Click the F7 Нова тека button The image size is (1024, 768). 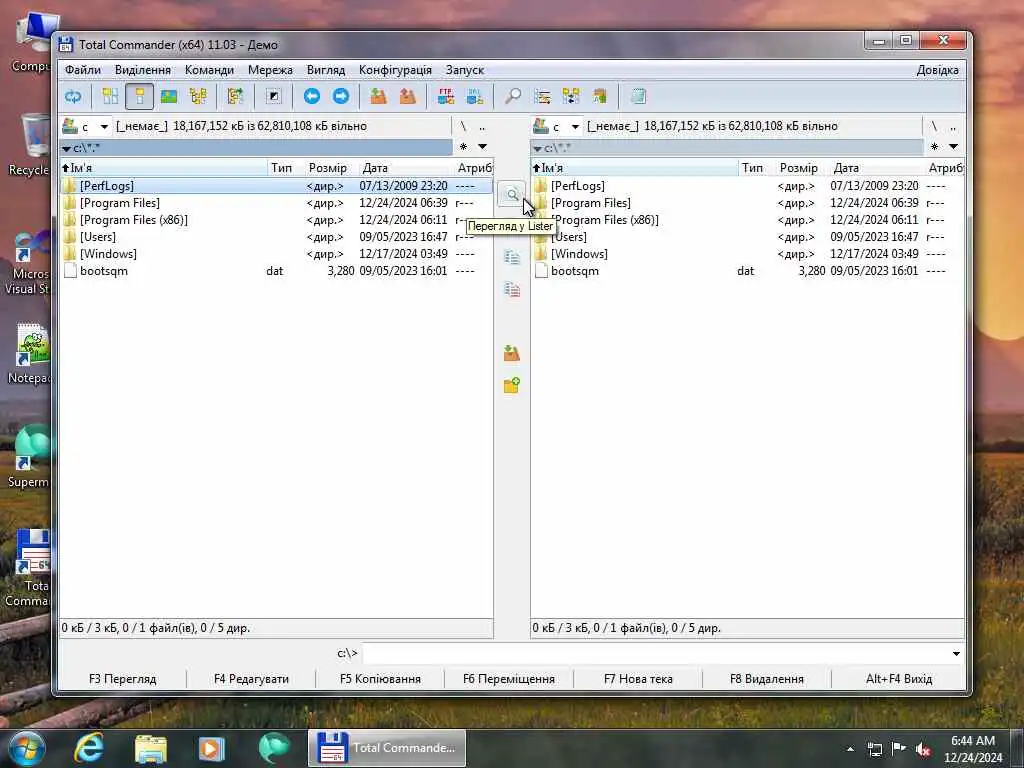coord(638,679)
